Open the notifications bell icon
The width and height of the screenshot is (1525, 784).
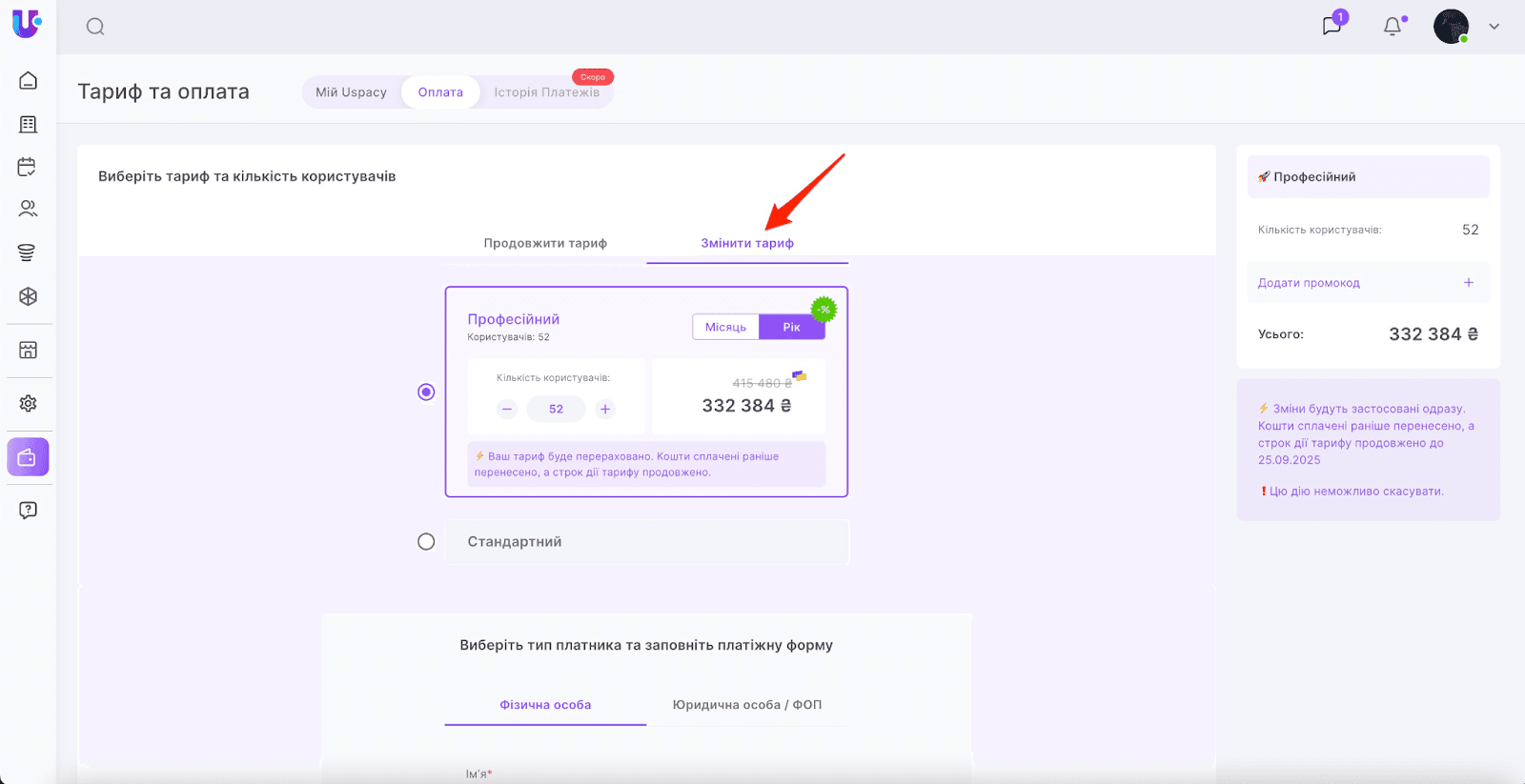point(1393,27)
